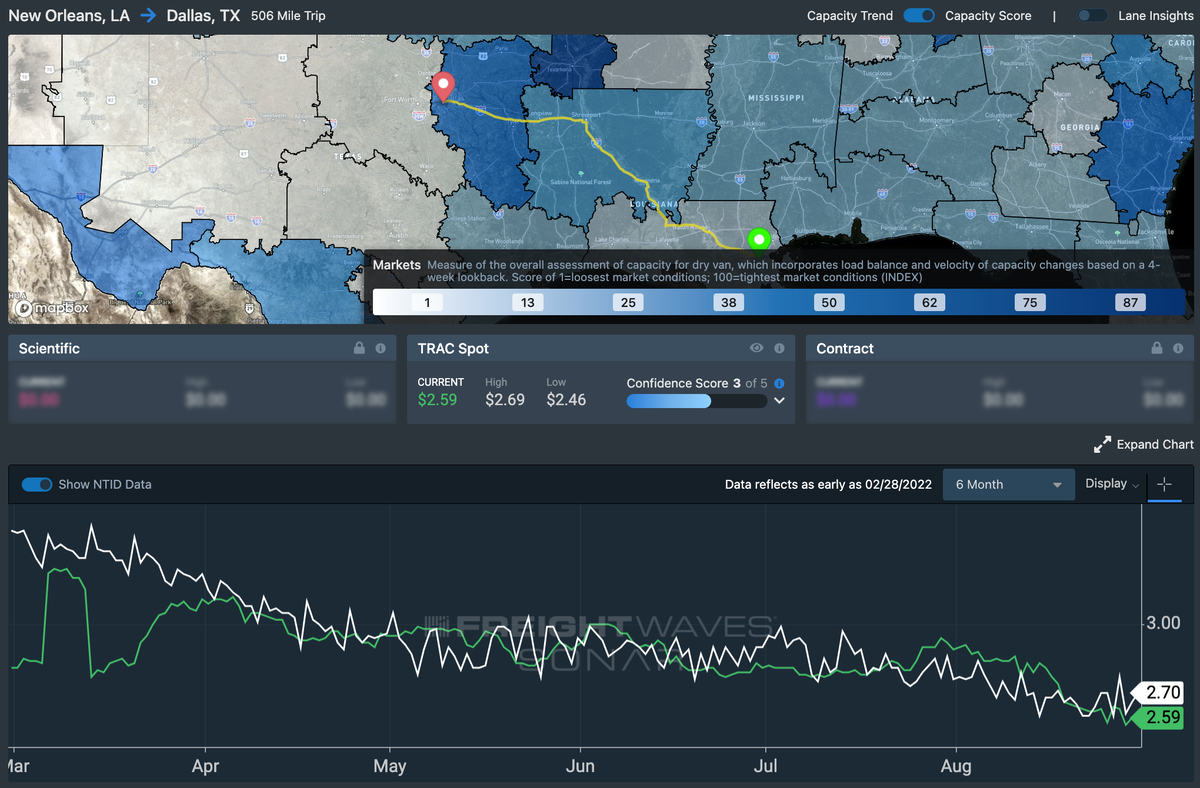Viewport: 1200px width, 788px height.
Task: Toggle TRAC Spot visibility eye icon
Action: click(x=757, y=348)
